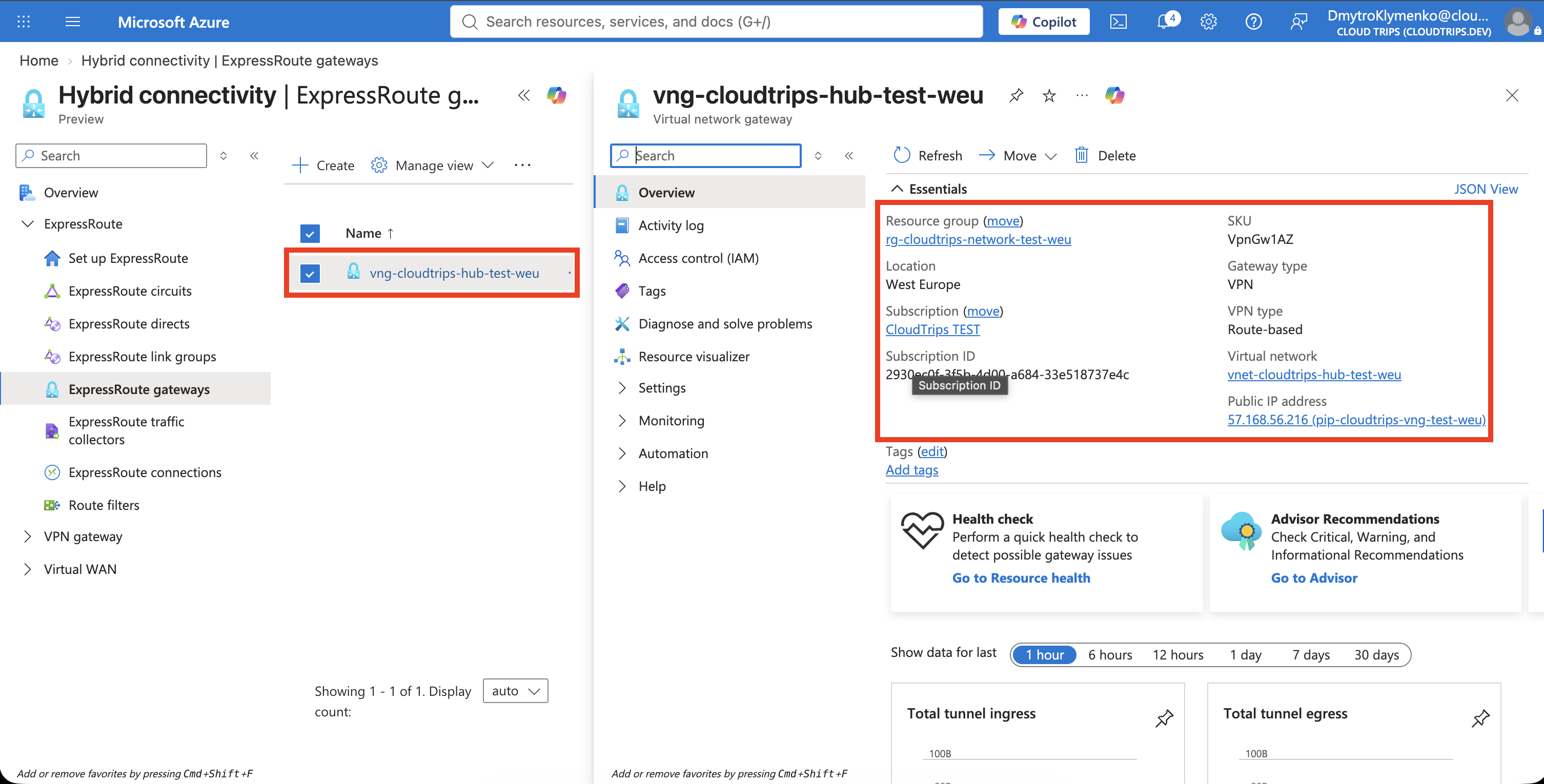Pin the Total tunnel egress chart
1544x784 pixels.
(x=1480, y=718)
